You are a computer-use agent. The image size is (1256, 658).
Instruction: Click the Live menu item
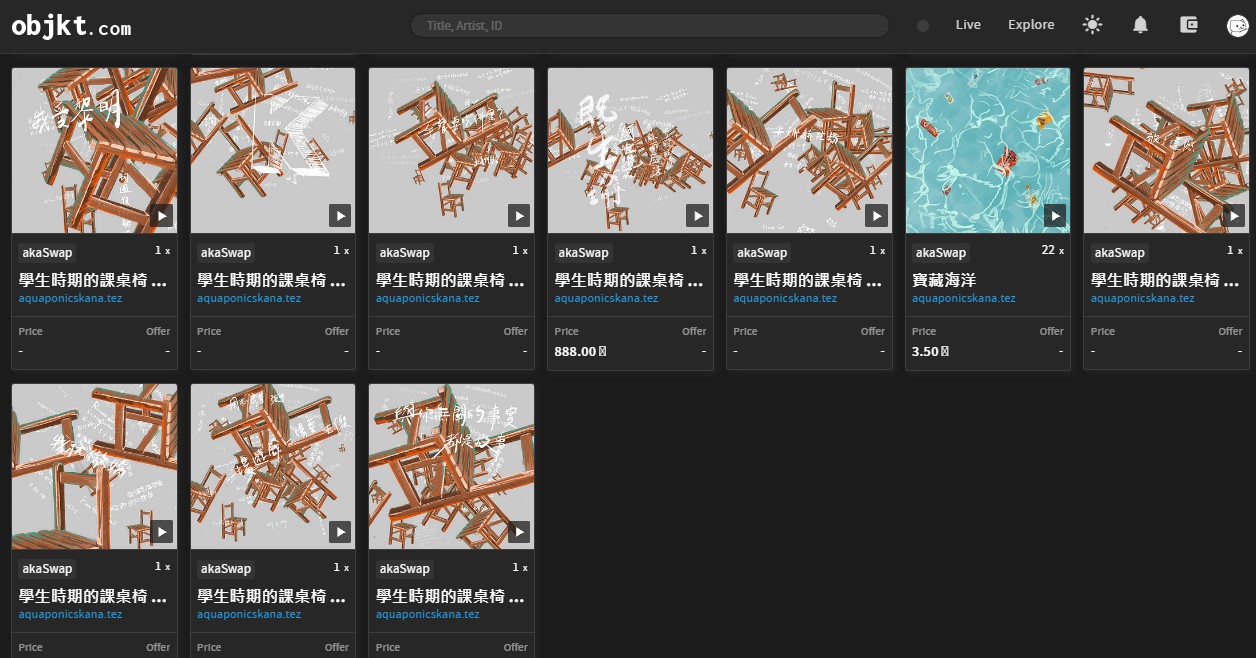click(x=968, y=25)
